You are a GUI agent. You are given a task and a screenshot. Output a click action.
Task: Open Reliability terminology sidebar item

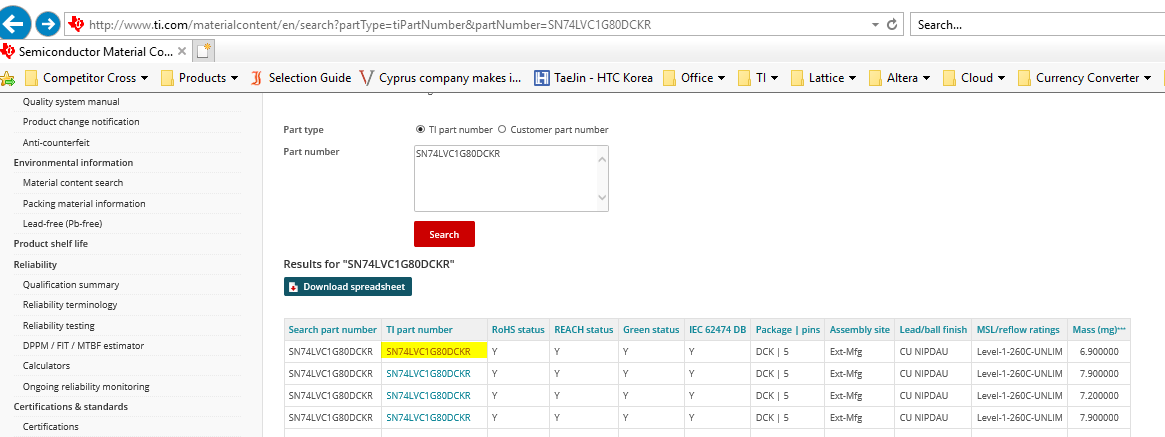[70, 305]
